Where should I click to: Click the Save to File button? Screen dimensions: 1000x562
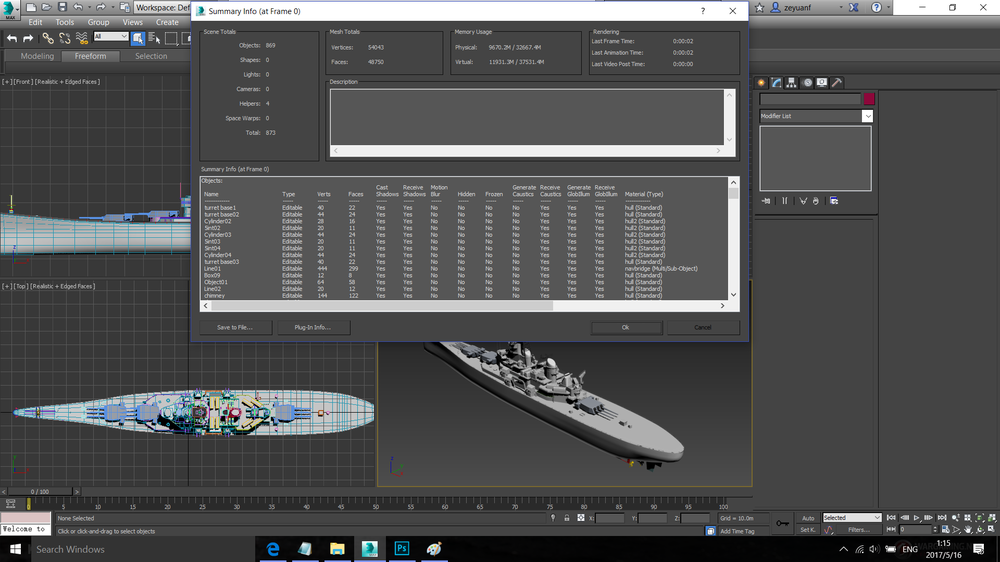pos(235,327)
